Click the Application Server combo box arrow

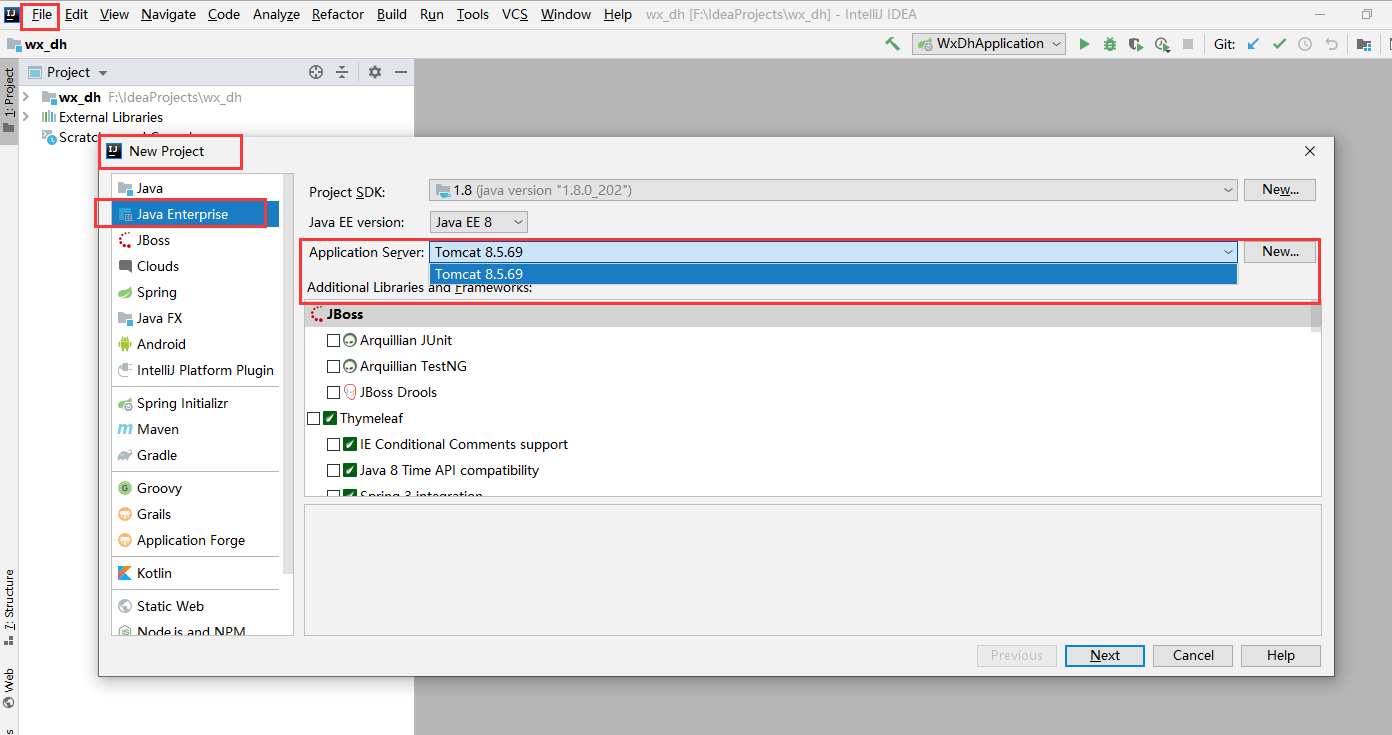click(x=1228, y=252)
